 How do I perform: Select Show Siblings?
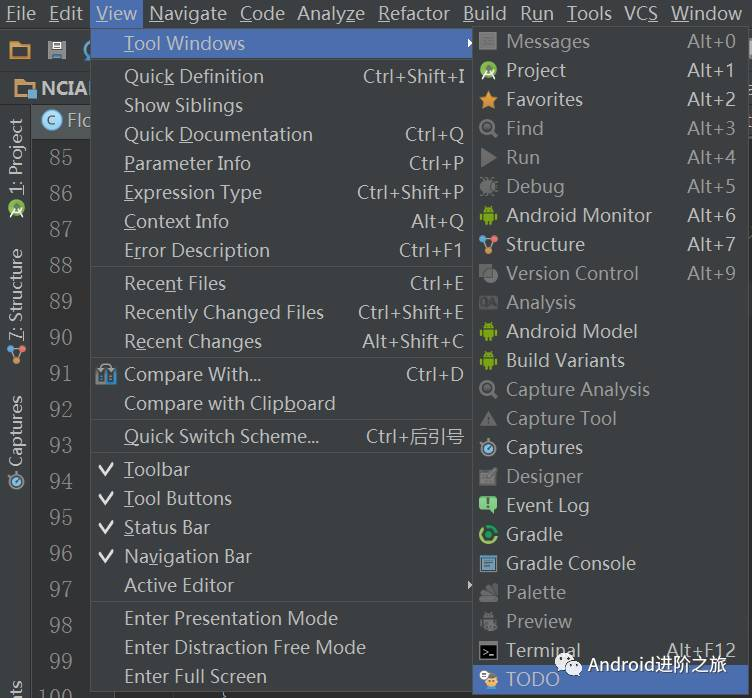tap(282, 106)
